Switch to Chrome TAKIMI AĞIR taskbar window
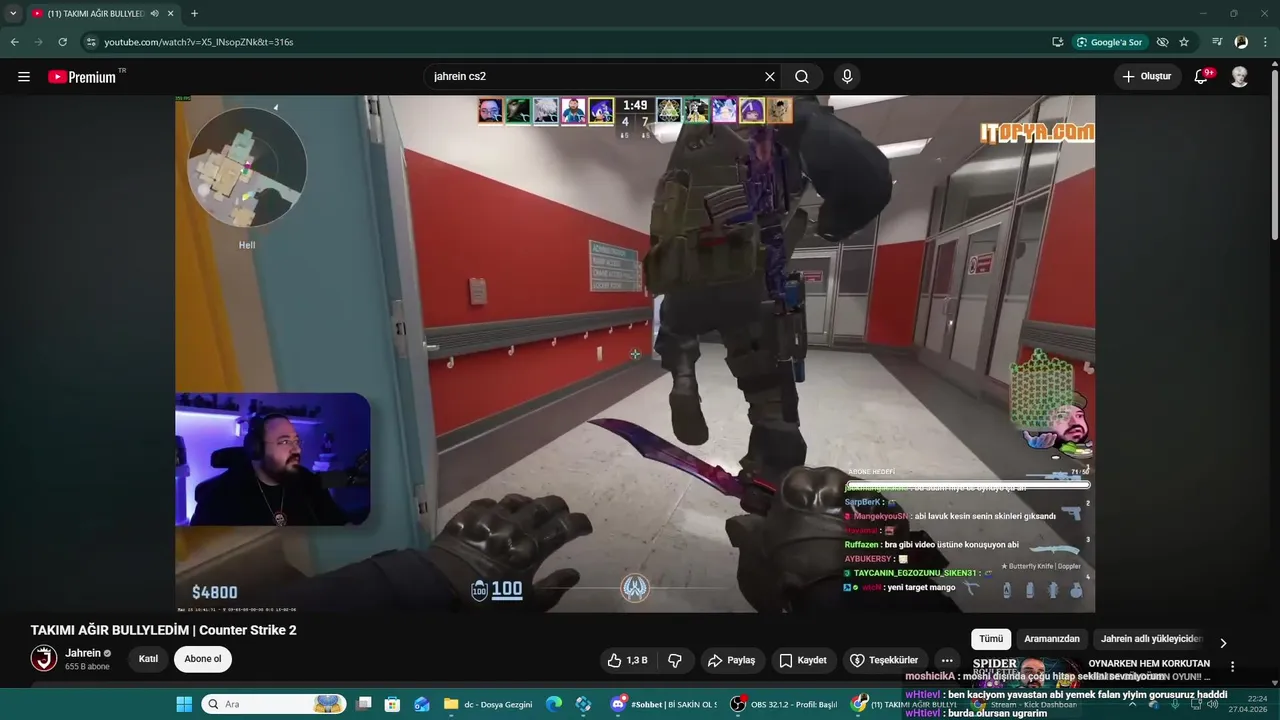Image resolution: width=1280 pixels, height=720 pixels. 904,704
